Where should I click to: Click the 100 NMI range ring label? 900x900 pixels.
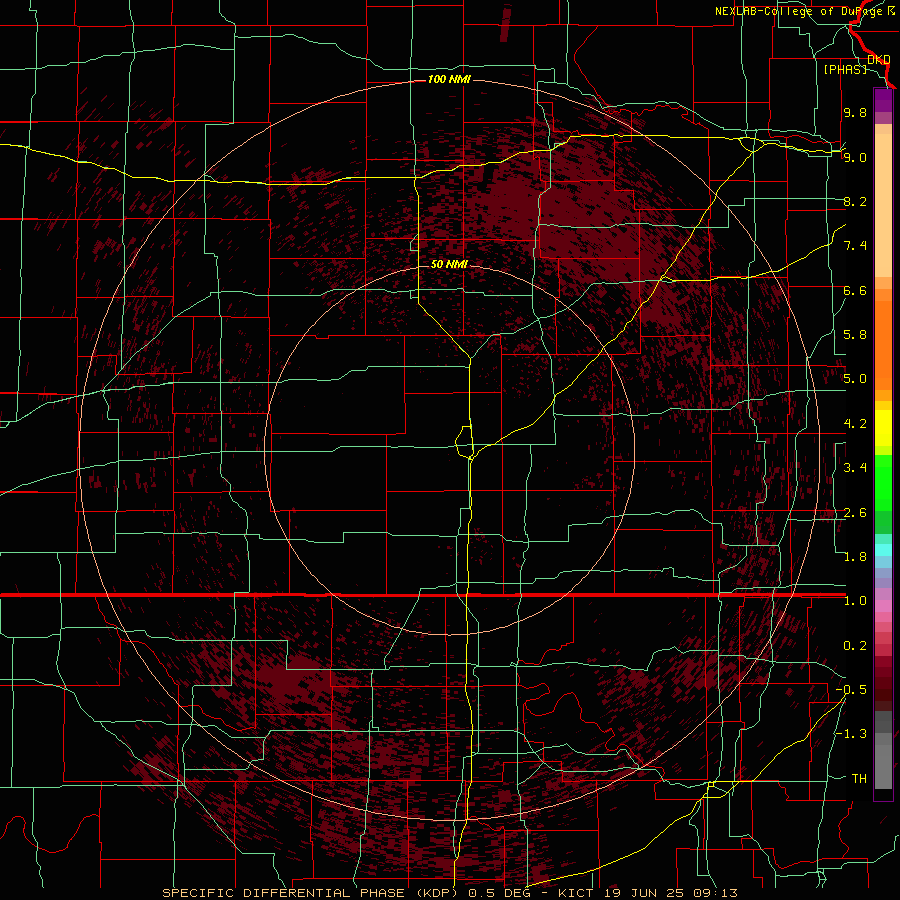pos(449,79)
